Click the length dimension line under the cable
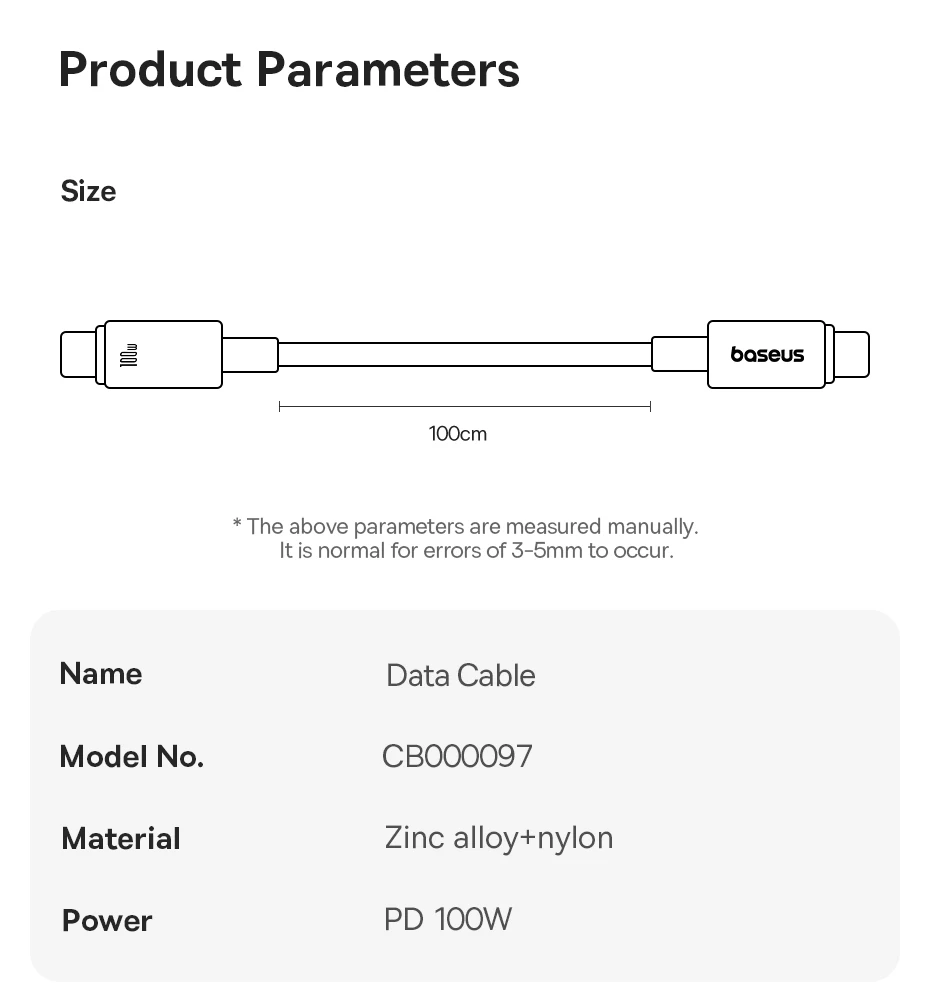The image size is (930, 995). (464, 406)
